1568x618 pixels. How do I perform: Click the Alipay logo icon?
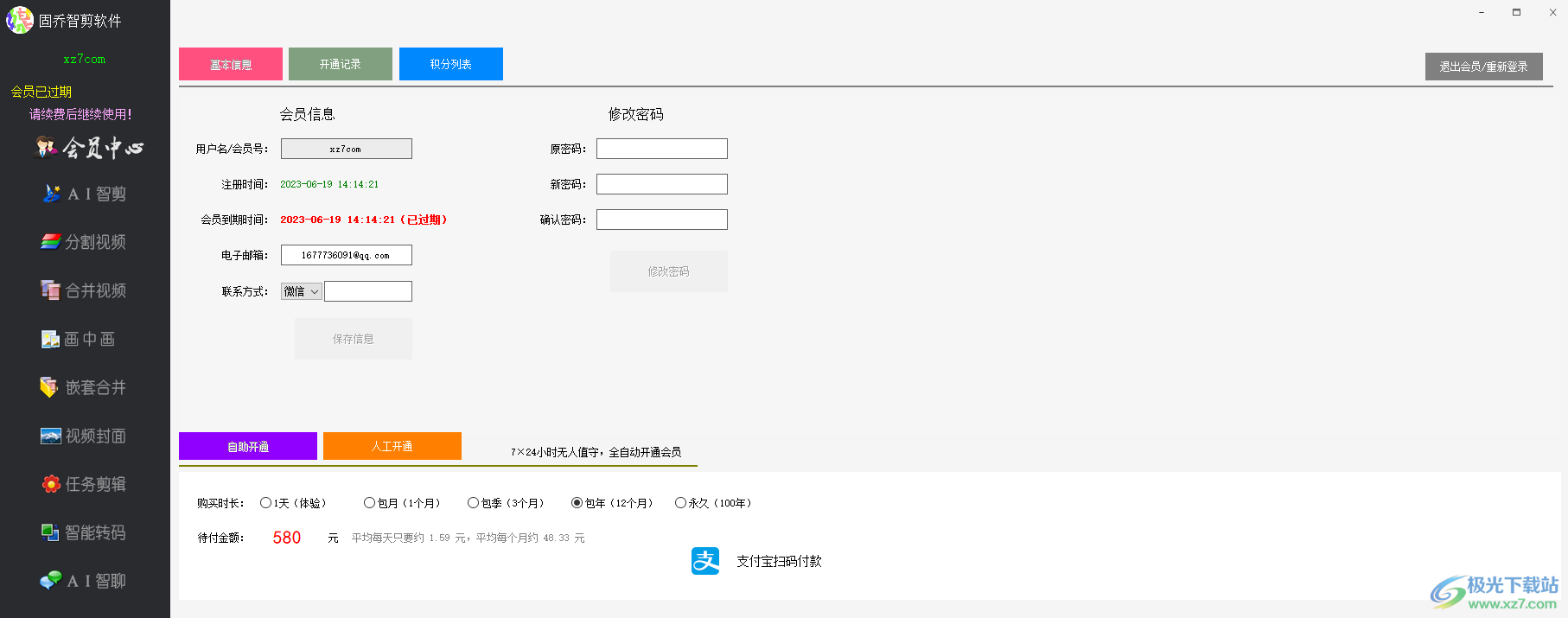tap(705, 561)
